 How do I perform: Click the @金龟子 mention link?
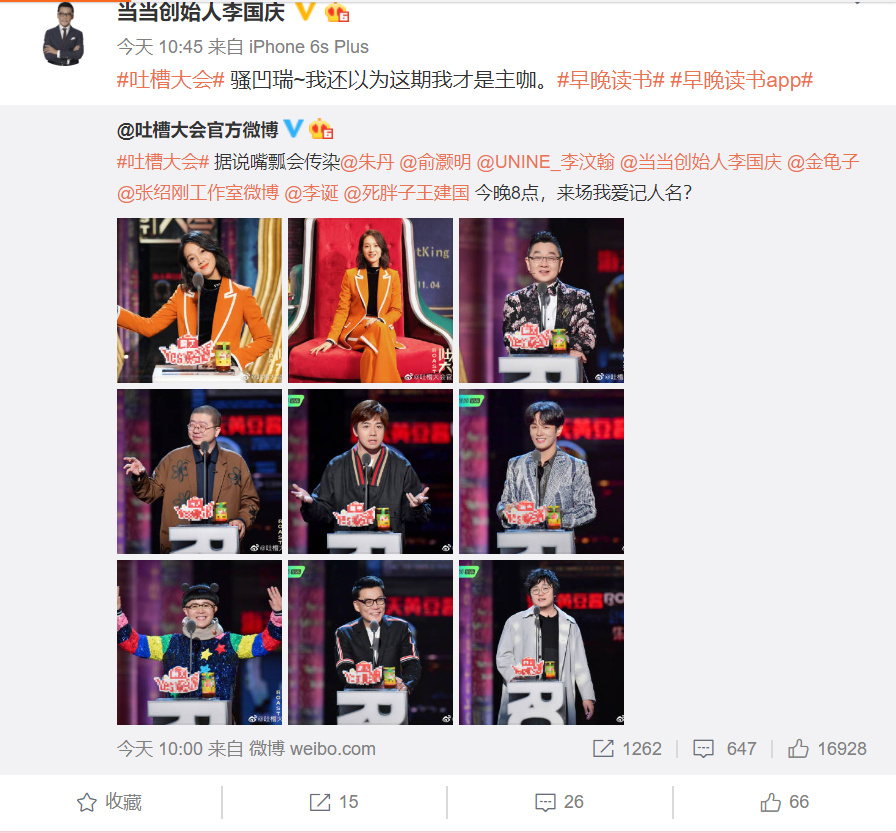(823, 162)
